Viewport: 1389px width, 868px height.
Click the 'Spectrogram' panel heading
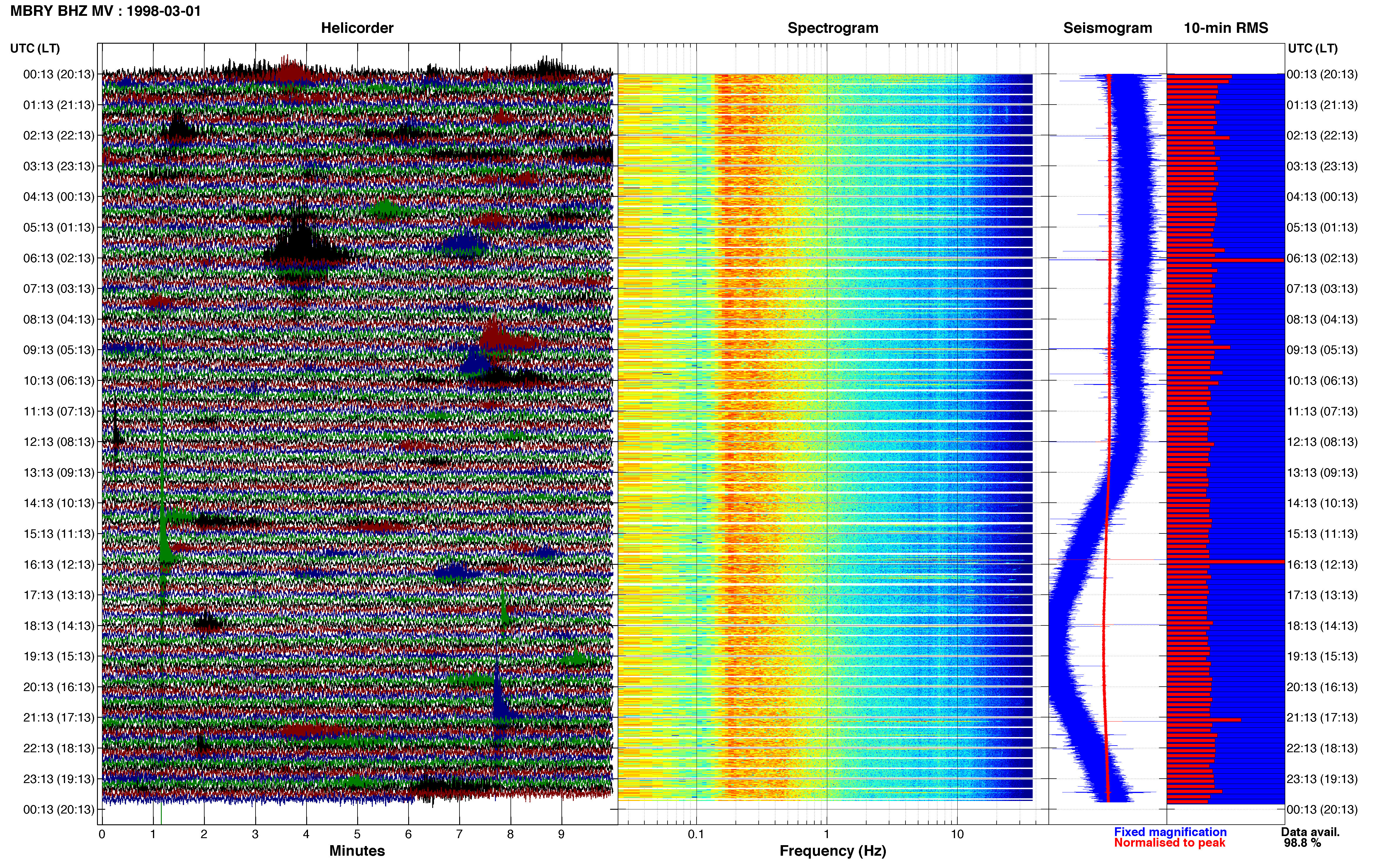click(x=833, y=28)
